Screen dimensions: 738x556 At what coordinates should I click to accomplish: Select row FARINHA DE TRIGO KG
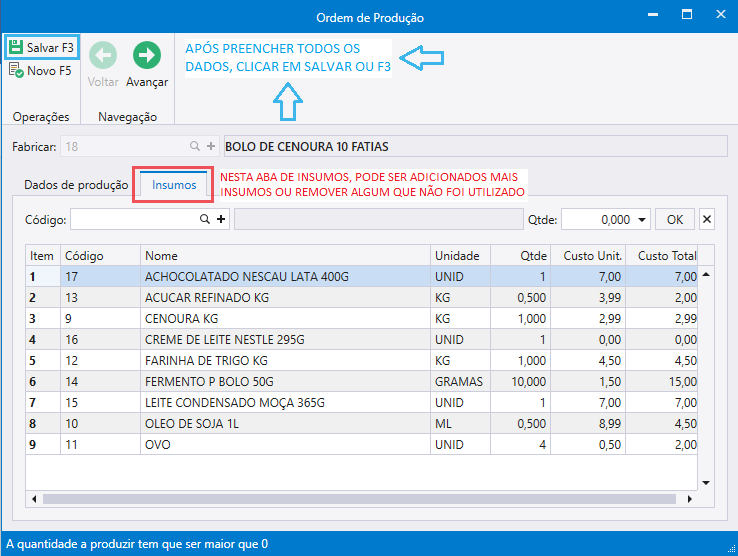pos(361,361)
